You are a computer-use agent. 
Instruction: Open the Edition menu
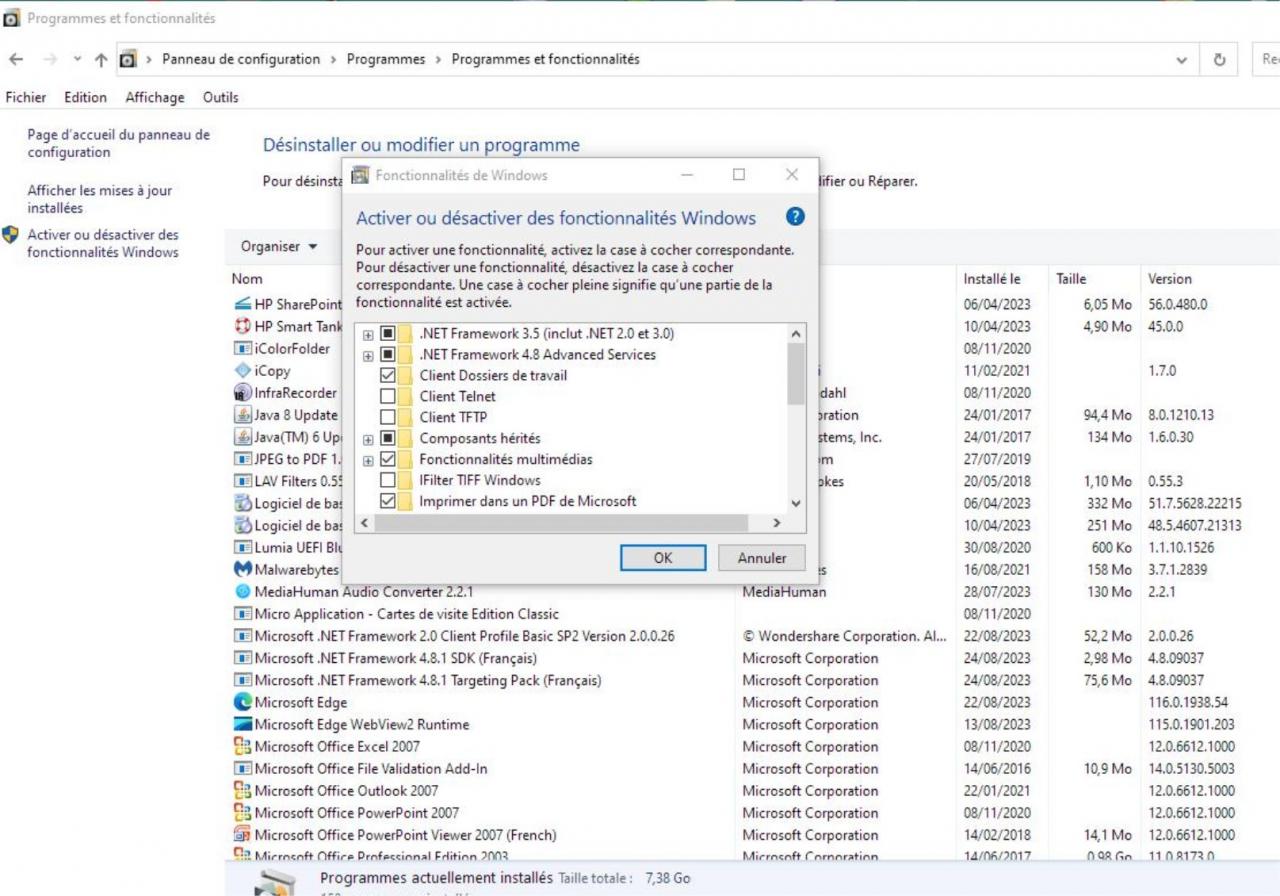tap(85, 97)
